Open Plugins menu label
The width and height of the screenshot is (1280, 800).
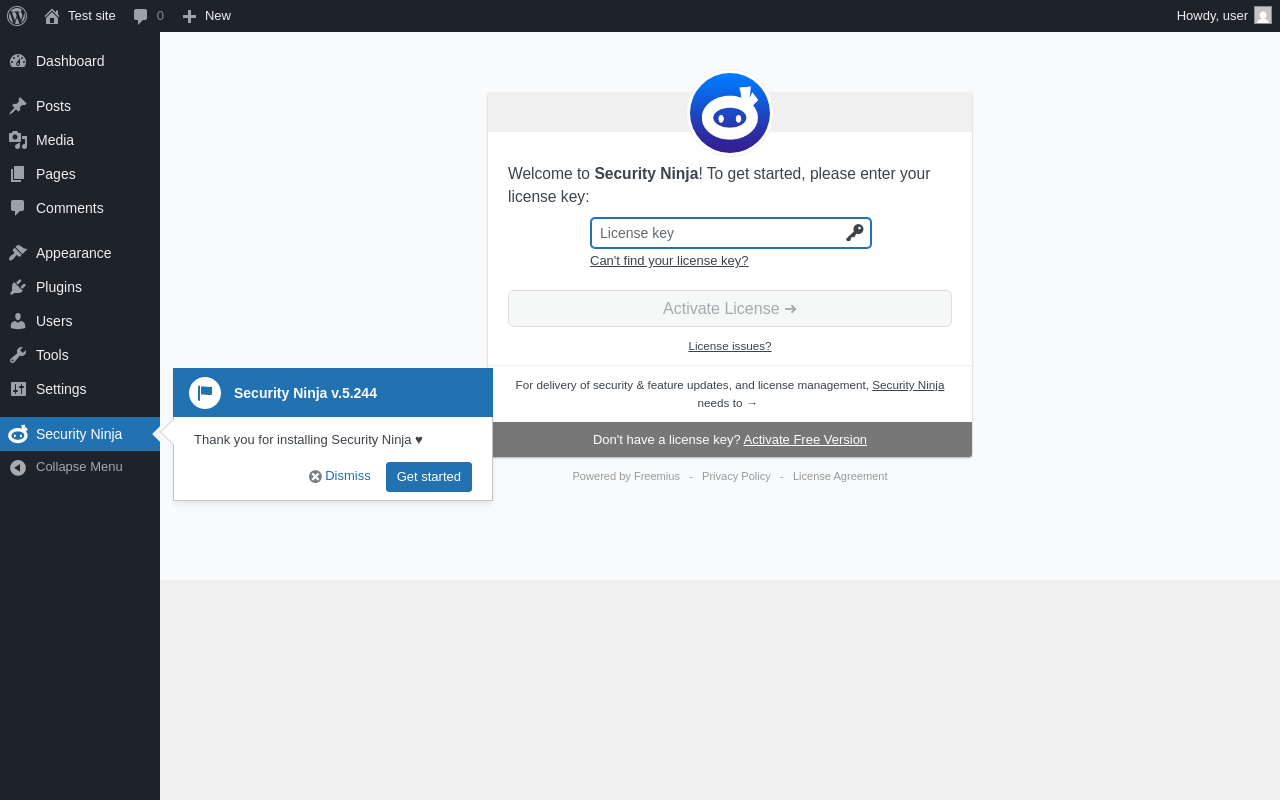59,287
